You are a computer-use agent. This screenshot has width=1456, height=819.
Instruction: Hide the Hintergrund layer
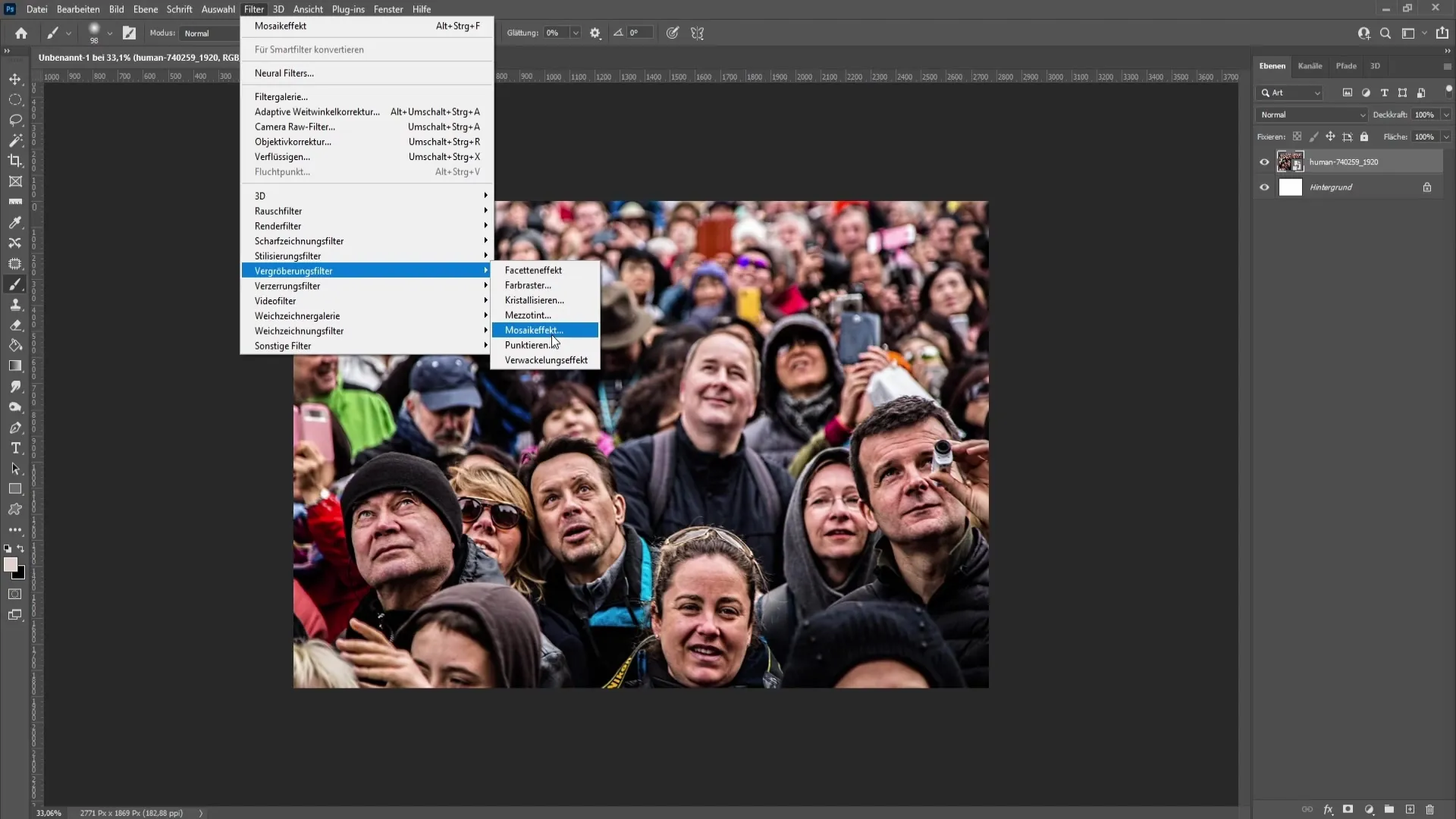[1264, 187]
